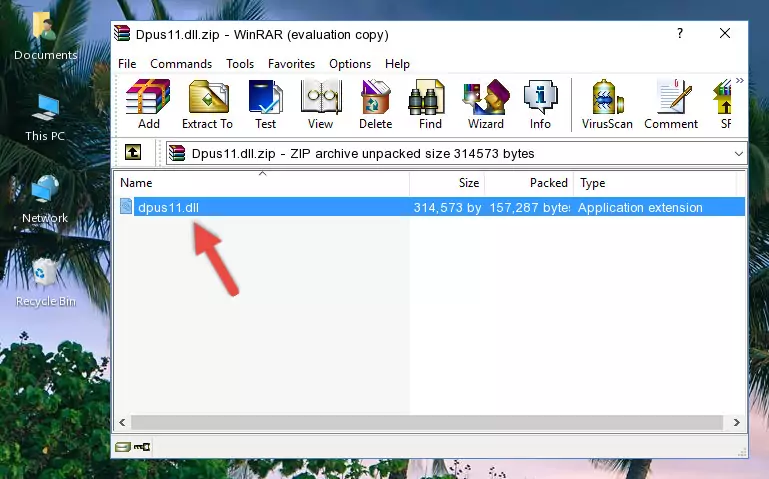The image size is (769, 479).
Task: Open the View file tool
Action: click(x=321, y=104)
